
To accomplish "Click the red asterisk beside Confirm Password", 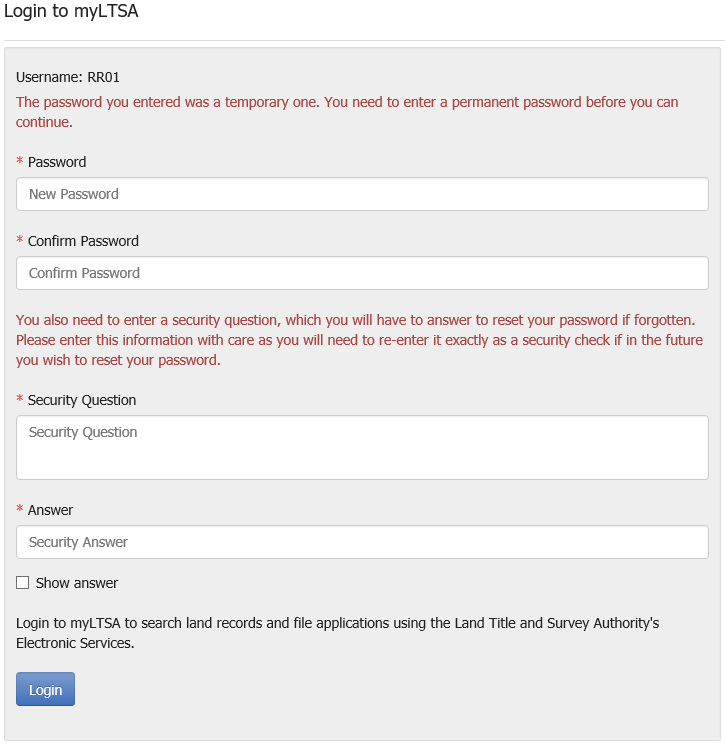I will click(20, 240).
